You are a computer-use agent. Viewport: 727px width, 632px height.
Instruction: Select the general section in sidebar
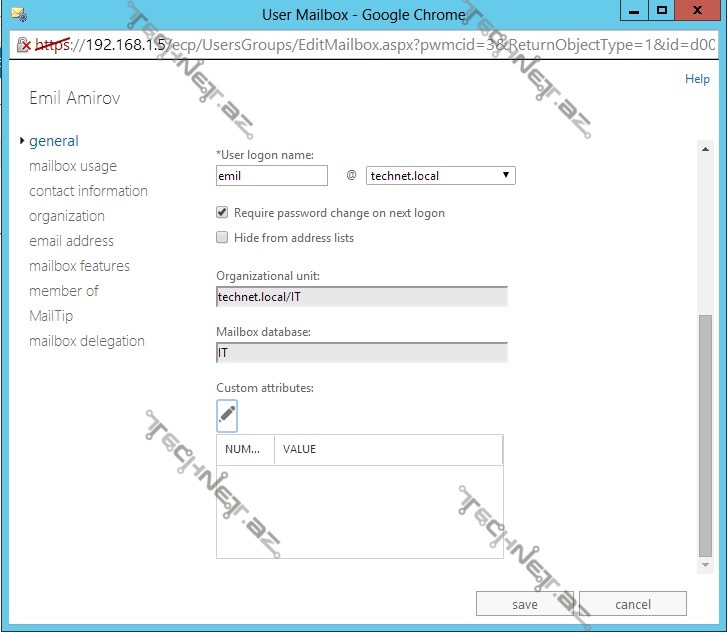pos(54,141)
